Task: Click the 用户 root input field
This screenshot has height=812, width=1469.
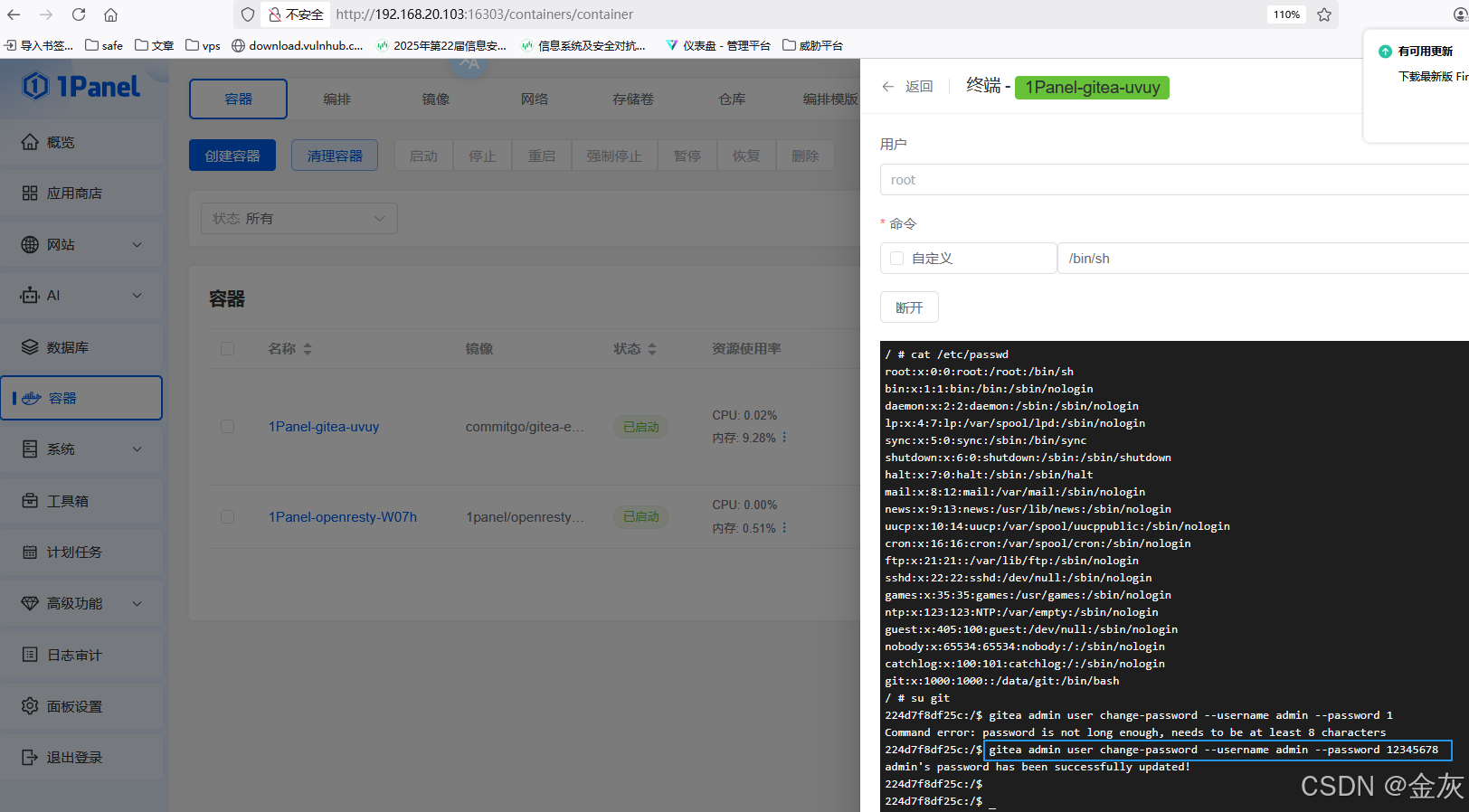Action: tap(1174, 180)
